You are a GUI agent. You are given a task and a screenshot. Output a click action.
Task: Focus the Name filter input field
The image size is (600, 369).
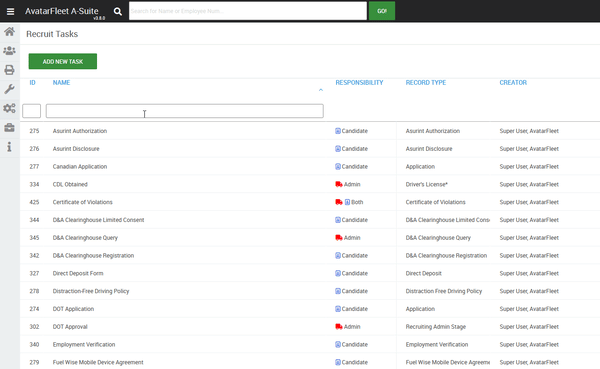185,111
